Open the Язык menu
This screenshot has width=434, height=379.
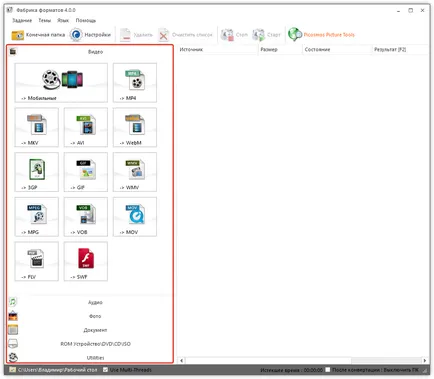pyautogui.click(x=63, y=20)
